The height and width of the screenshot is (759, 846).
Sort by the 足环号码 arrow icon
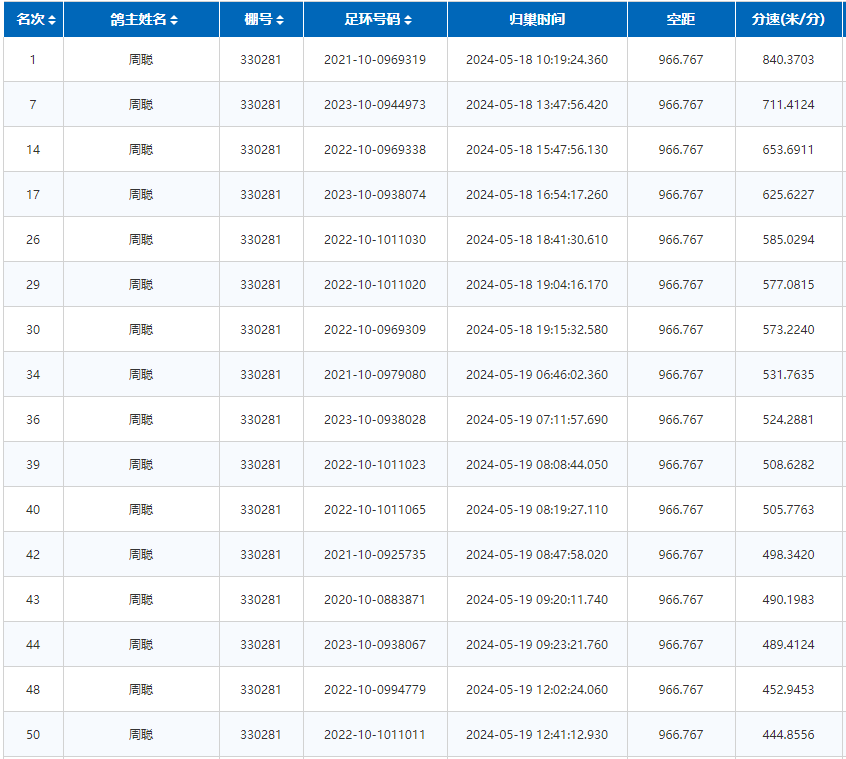pos(408,20)
